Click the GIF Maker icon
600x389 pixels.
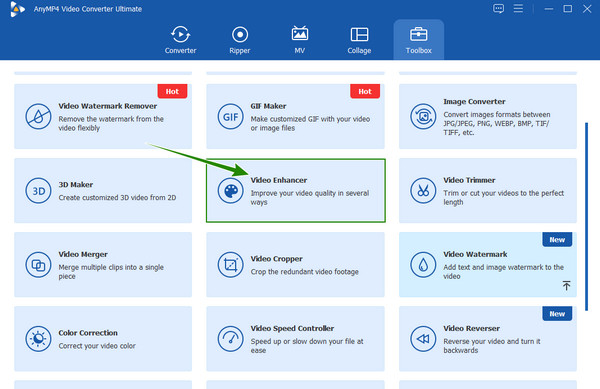[230, 117]
